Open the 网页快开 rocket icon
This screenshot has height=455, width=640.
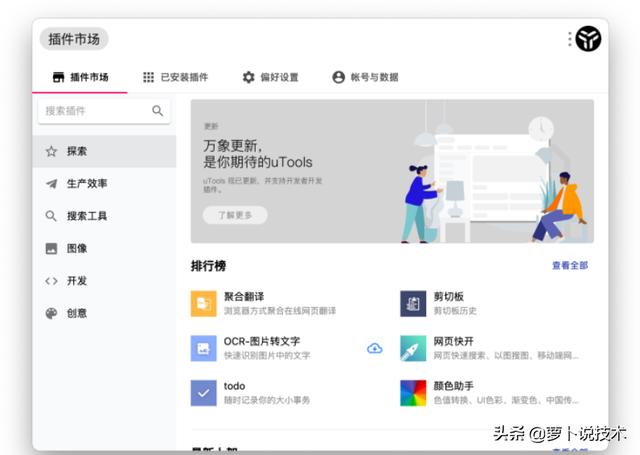413,348
